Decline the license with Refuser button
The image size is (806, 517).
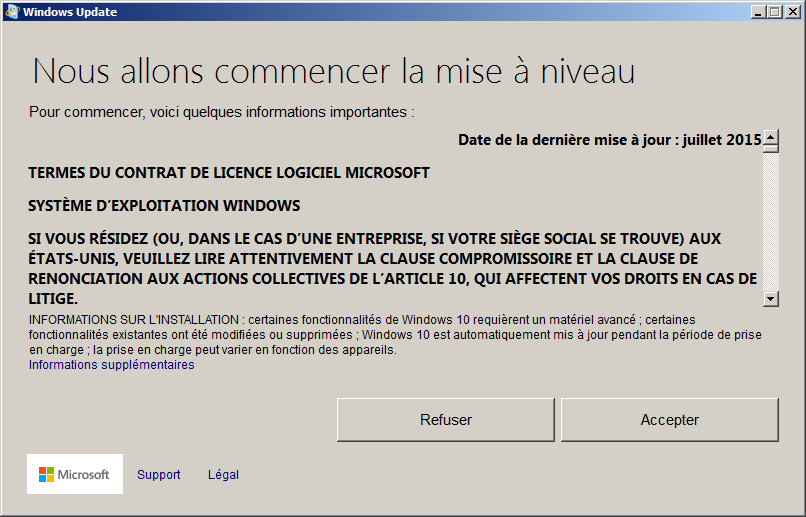(x=446, y=420)
